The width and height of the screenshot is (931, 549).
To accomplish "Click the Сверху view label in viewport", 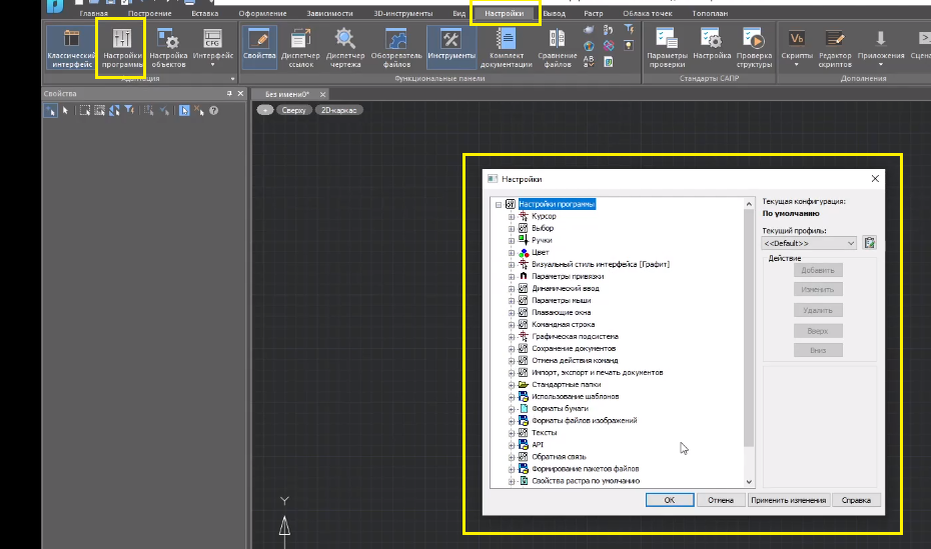I will point(294,110).
